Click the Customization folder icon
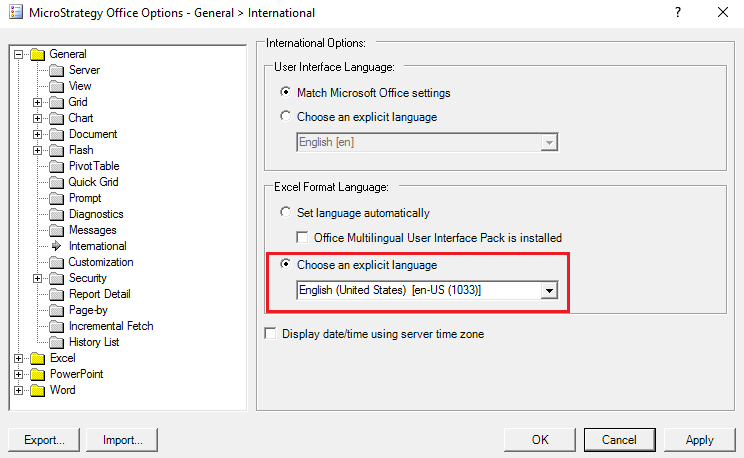Viewport: 744px width, 458px height. click(x=56, y=262)
